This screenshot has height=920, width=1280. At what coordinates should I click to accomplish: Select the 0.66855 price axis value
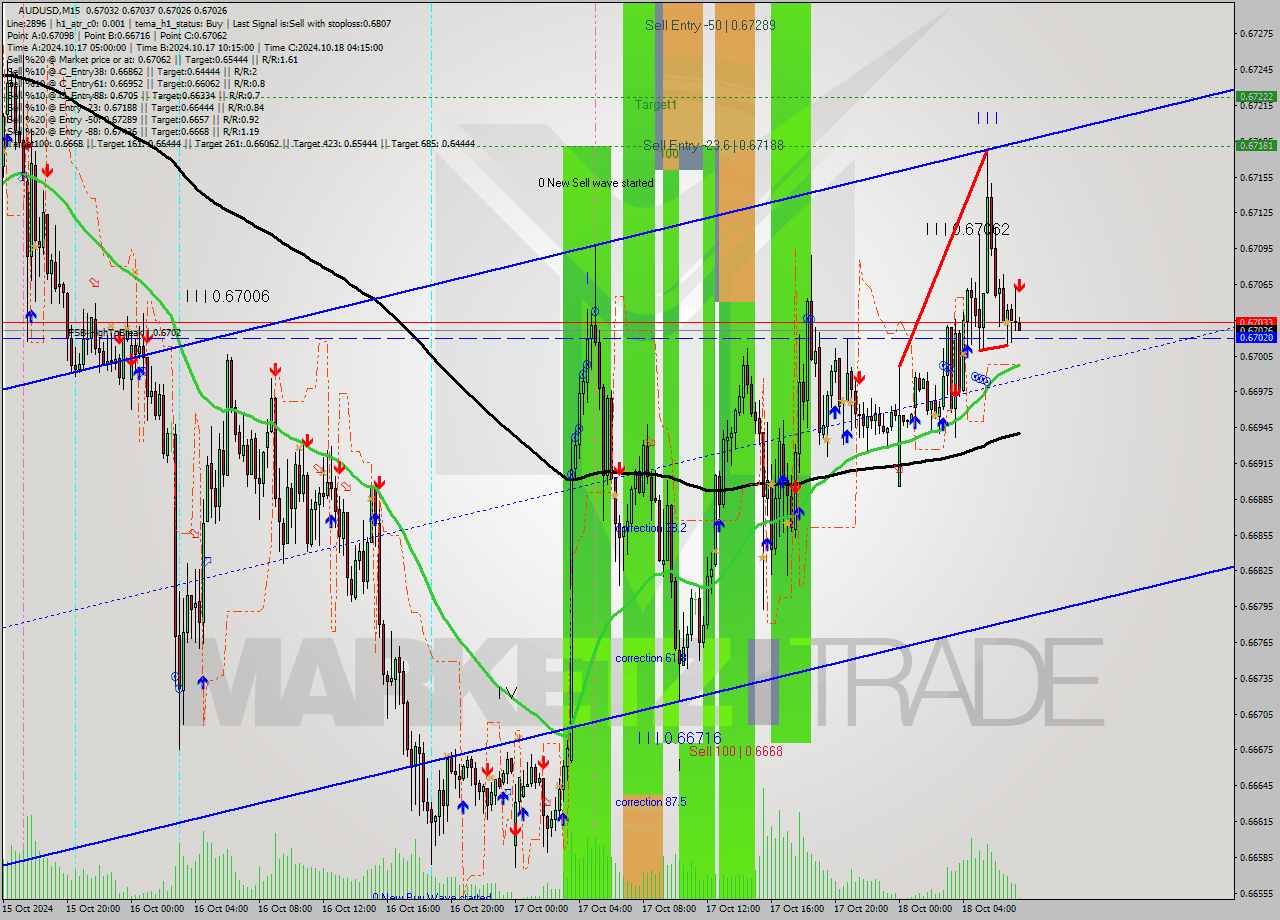1256,535
